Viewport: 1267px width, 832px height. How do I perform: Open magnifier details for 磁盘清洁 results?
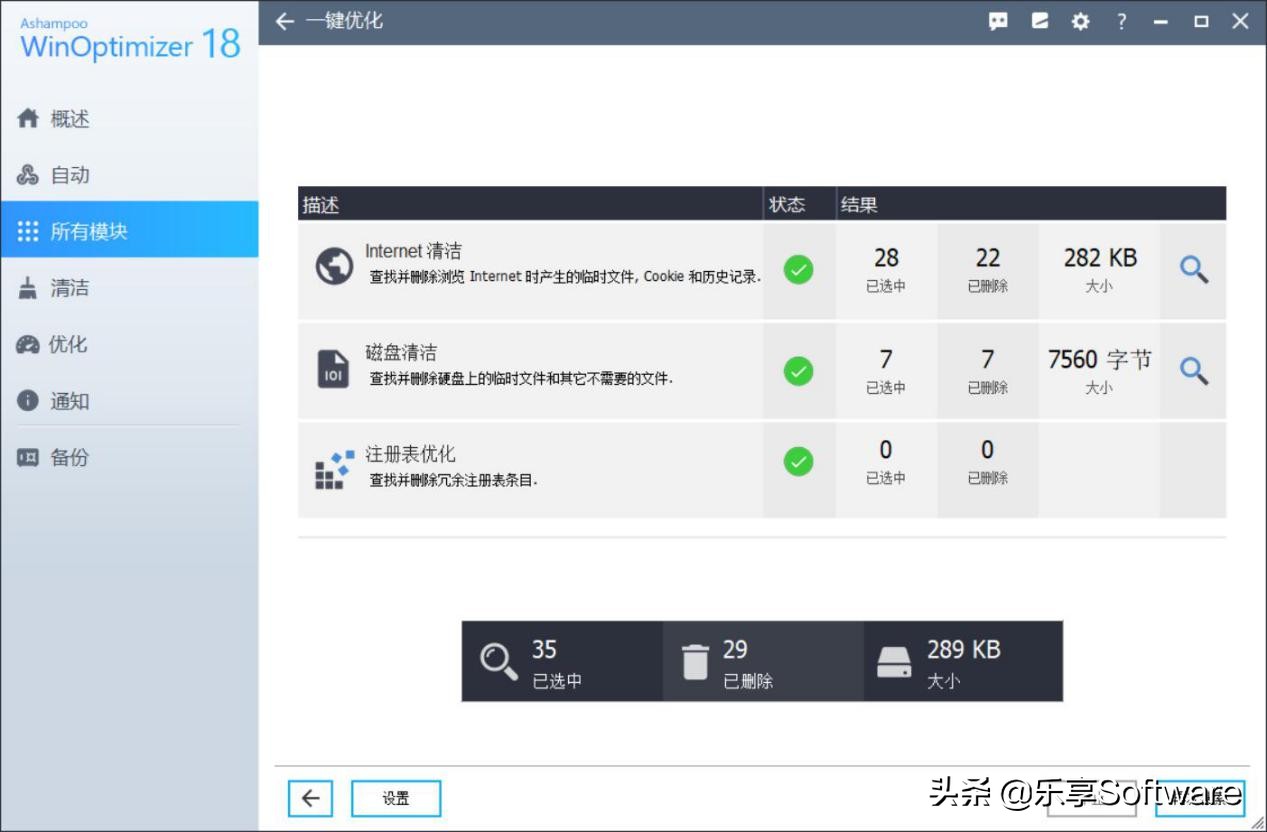click(x=1192, y=370)
